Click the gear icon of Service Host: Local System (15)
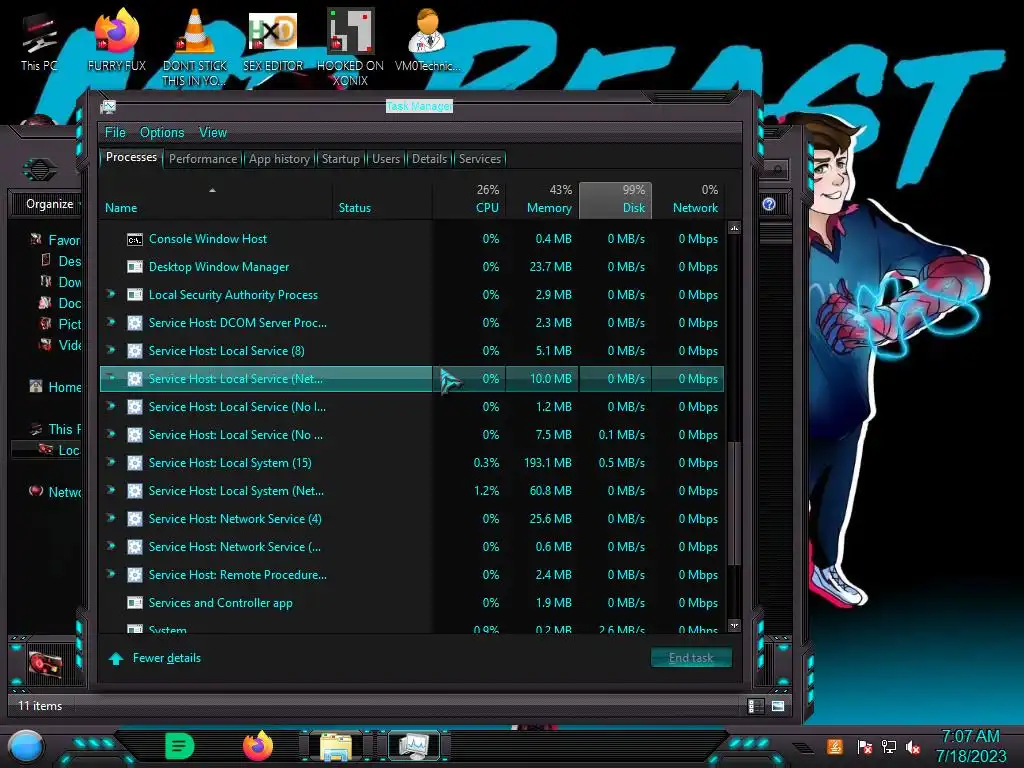1024x768 pixels. pyautogui.click(x=135, y=463)
